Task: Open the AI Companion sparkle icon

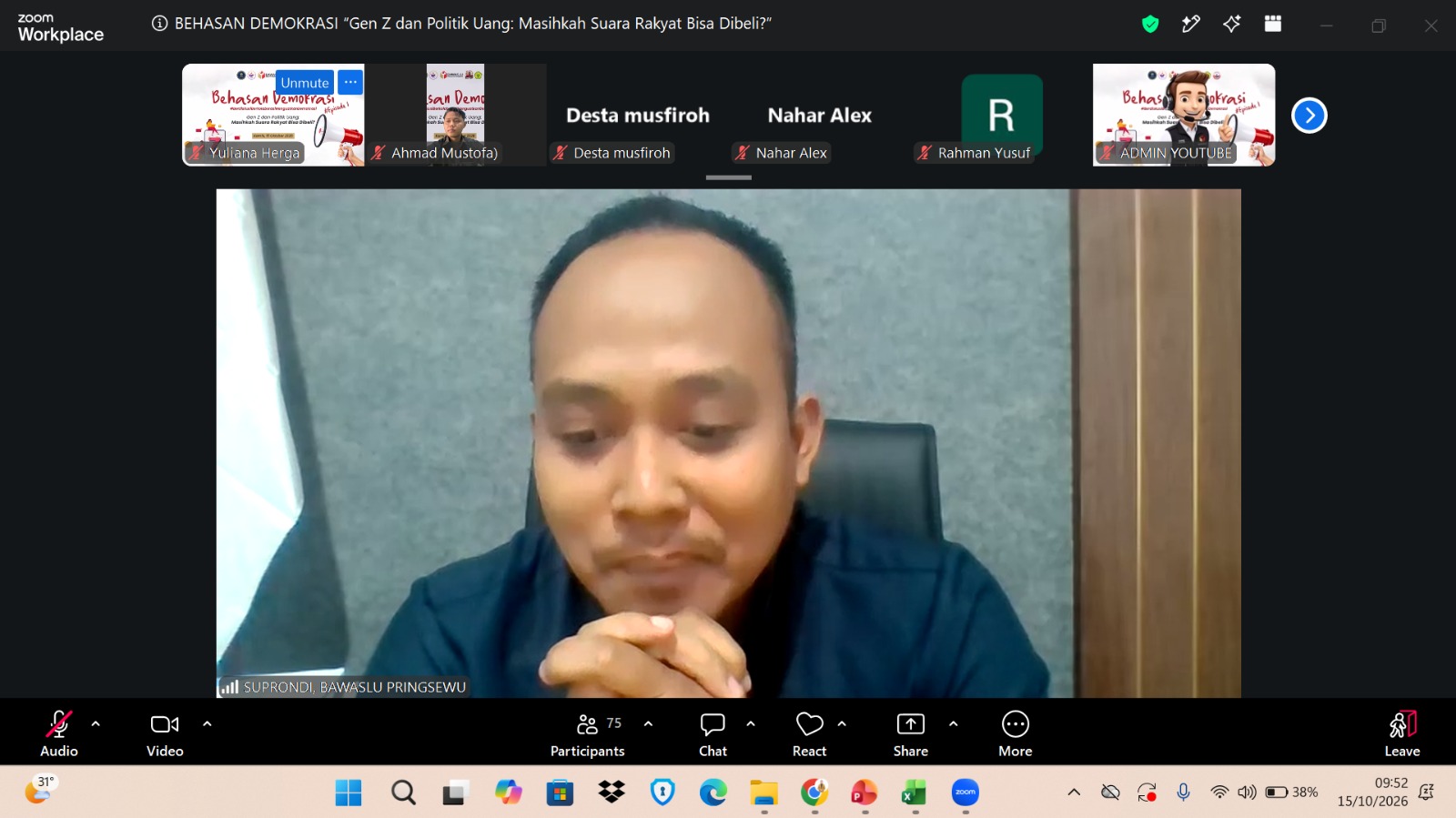Action: coord(1232,25)
